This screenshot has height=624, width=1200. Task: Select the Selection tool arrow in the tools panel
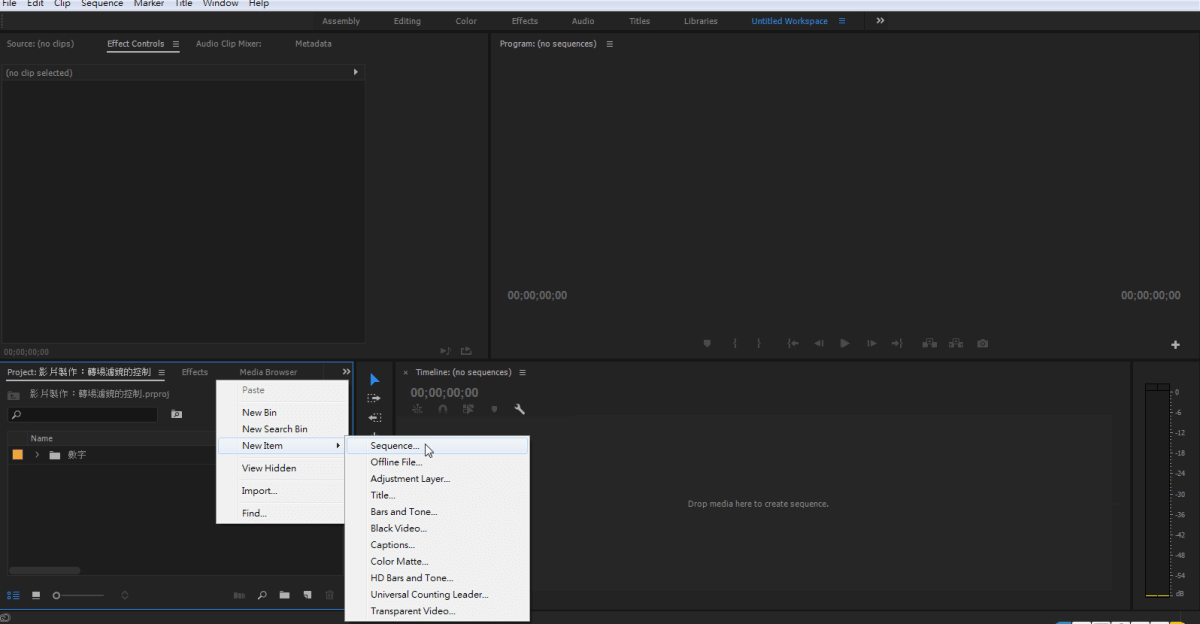[x=375, y=380]
